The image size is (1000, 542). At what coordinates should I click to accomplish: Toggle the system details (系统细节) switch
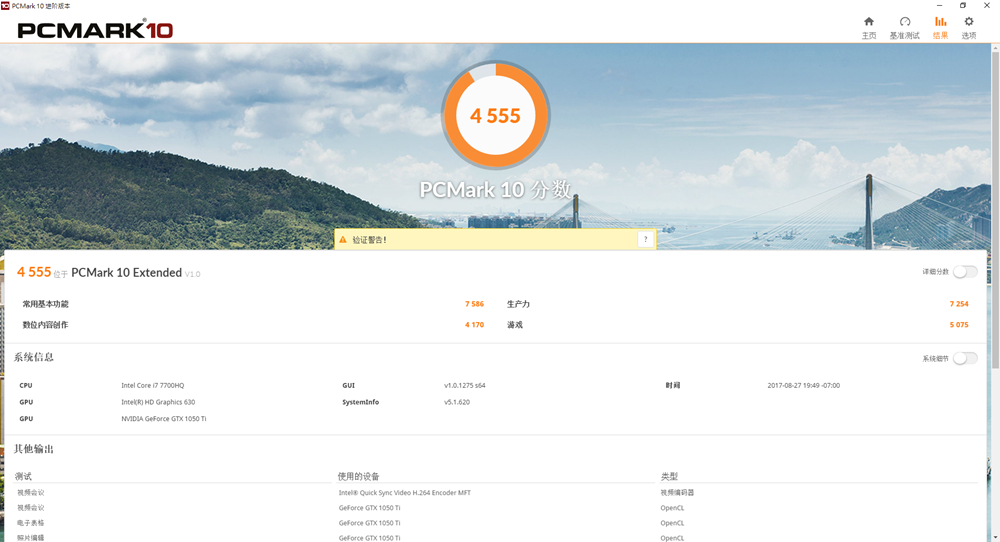pos(965,358)
